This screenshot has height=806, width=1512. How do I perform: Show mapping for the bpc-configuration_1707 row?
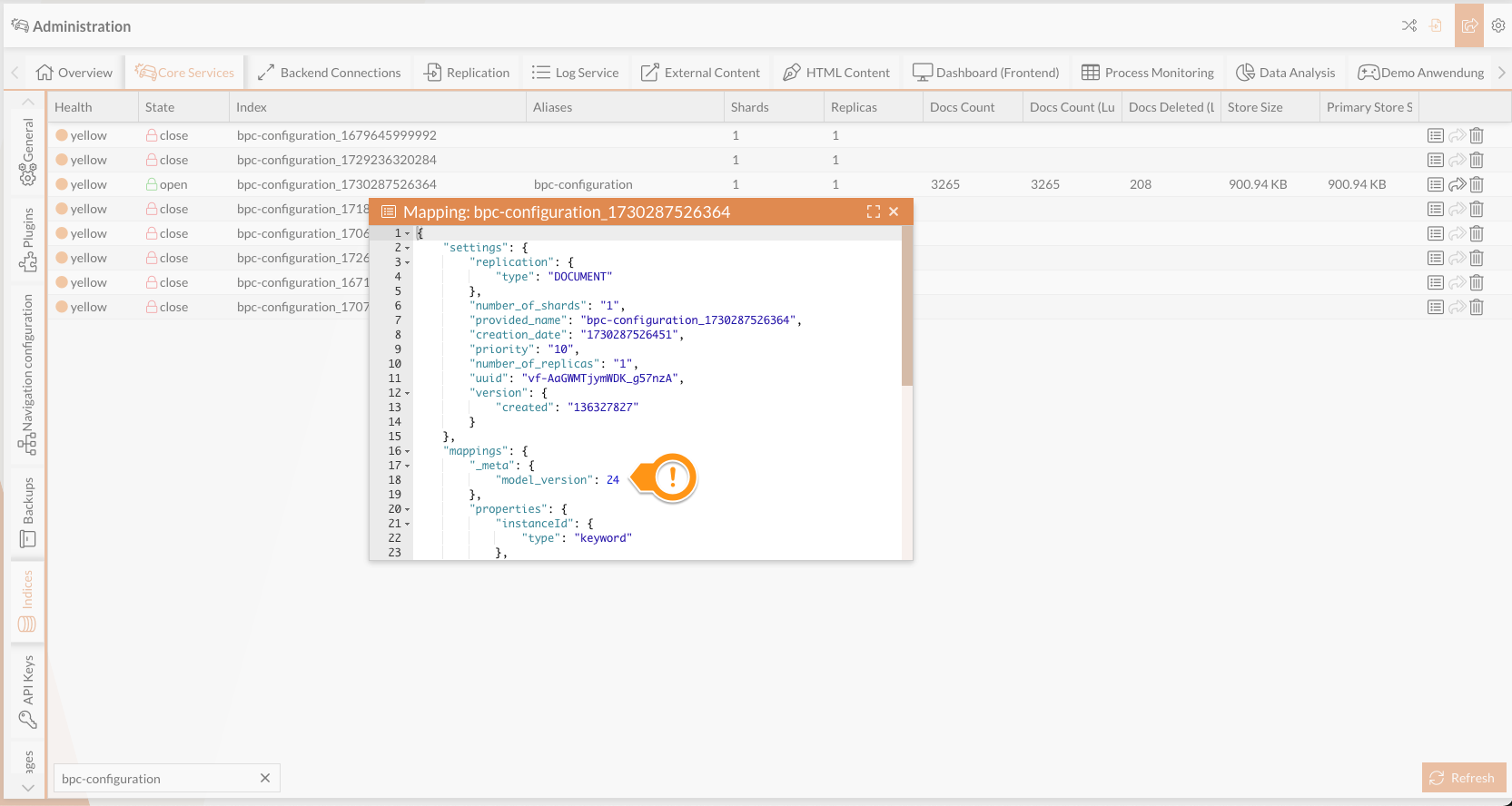click(x=1436, y=307)
